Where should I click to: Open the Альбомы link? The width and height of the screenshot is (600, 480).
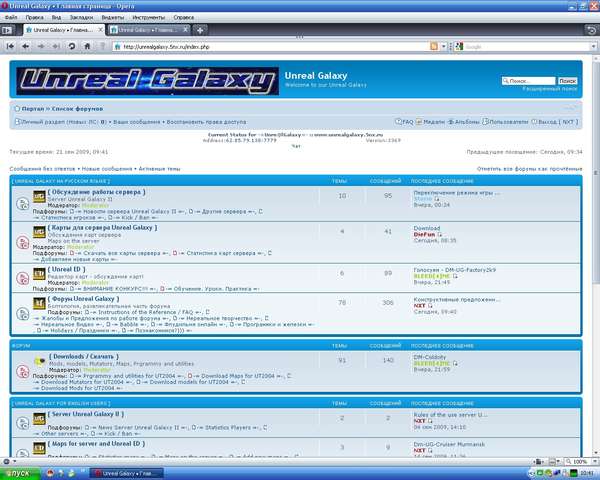coord(466,122)
